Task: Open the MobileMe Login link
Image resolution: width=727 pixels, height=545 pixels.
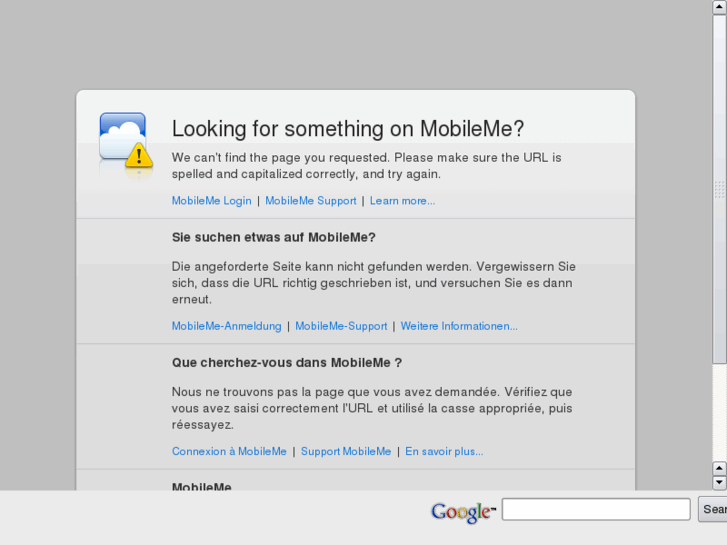Action: tap(211, 201)
